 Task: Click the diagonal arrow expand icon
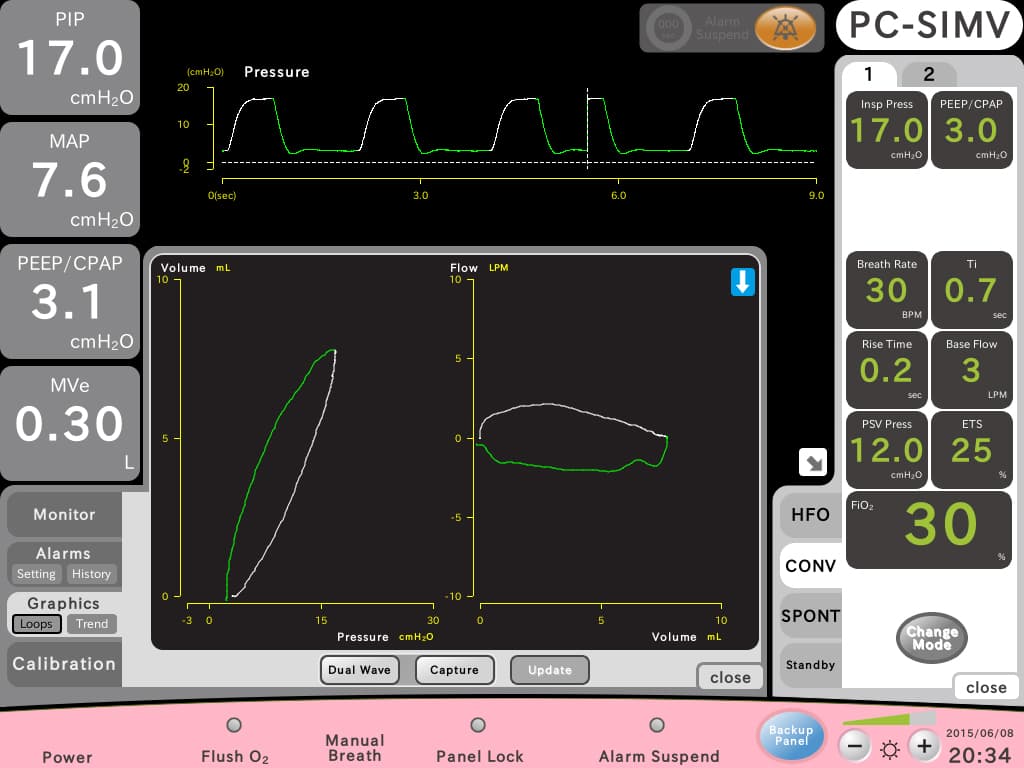(813, 462)
